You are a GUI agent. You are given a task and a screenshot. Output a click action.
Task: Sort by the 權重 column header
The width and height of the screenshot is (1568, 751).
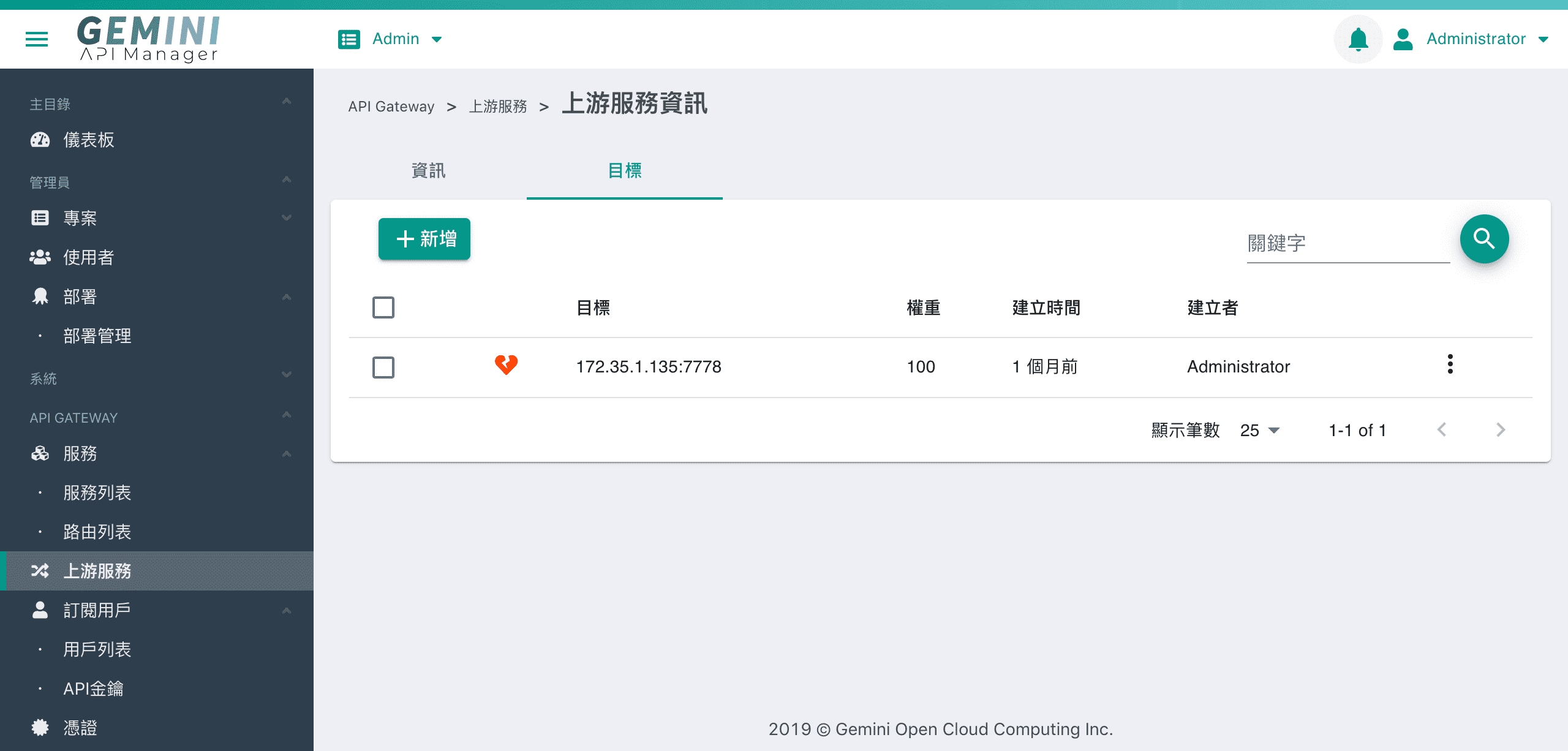924,308
